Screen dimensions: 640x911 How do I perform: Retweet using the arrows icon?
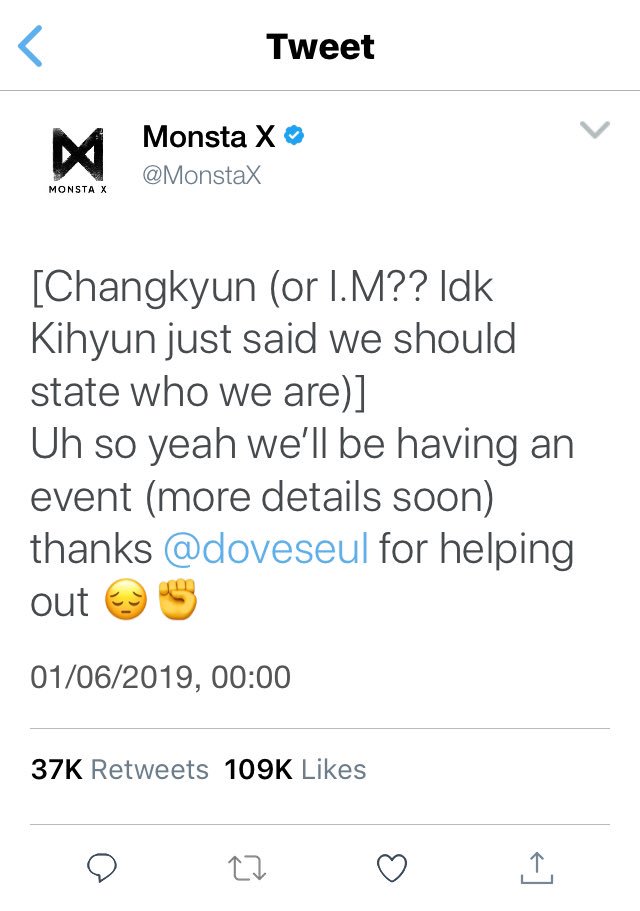[247, 868]
